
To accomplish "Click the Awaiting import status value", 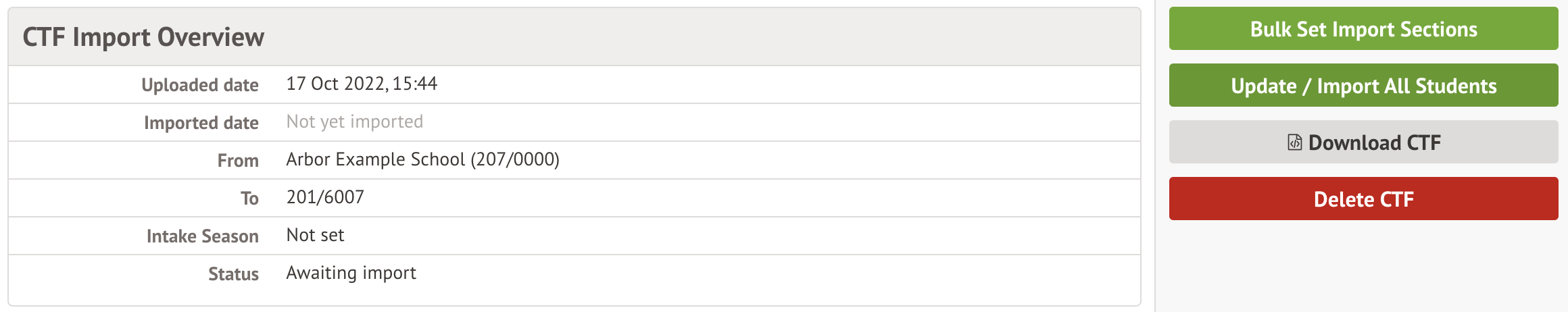I will pos(351,273).
